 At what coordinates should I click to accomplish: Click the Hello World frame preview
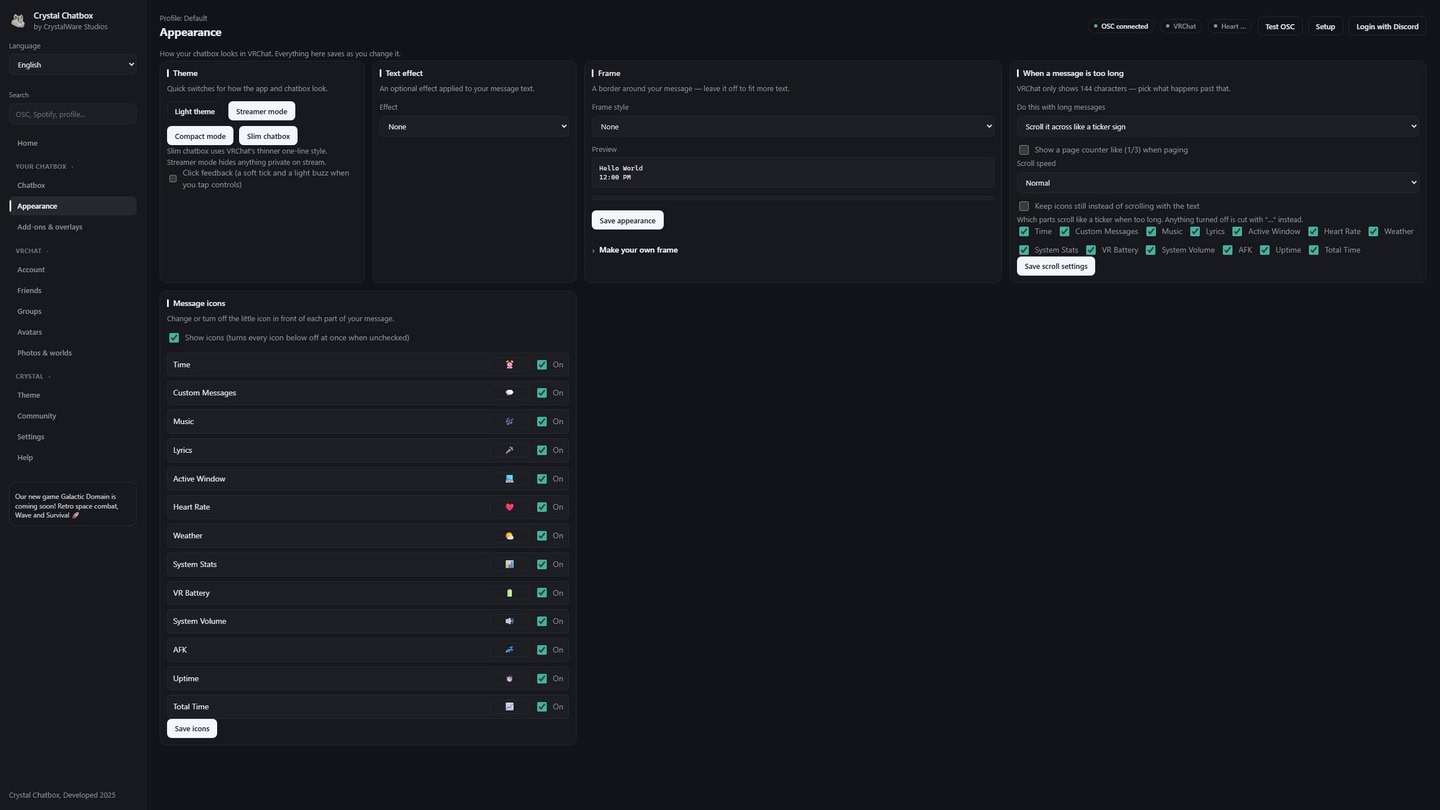pyautogui.click(x=793, y=173)
